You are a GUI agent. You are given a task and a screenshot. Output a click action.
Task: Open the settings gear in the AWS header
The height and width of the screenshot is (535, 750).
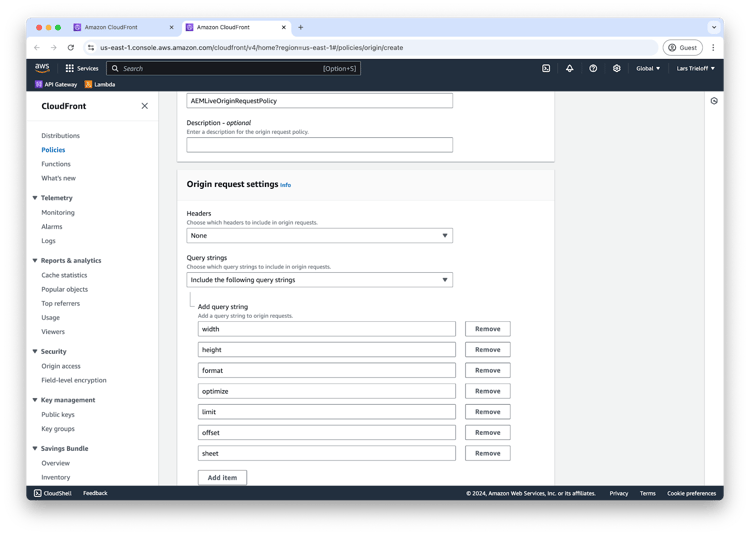(x=617, y=68)
